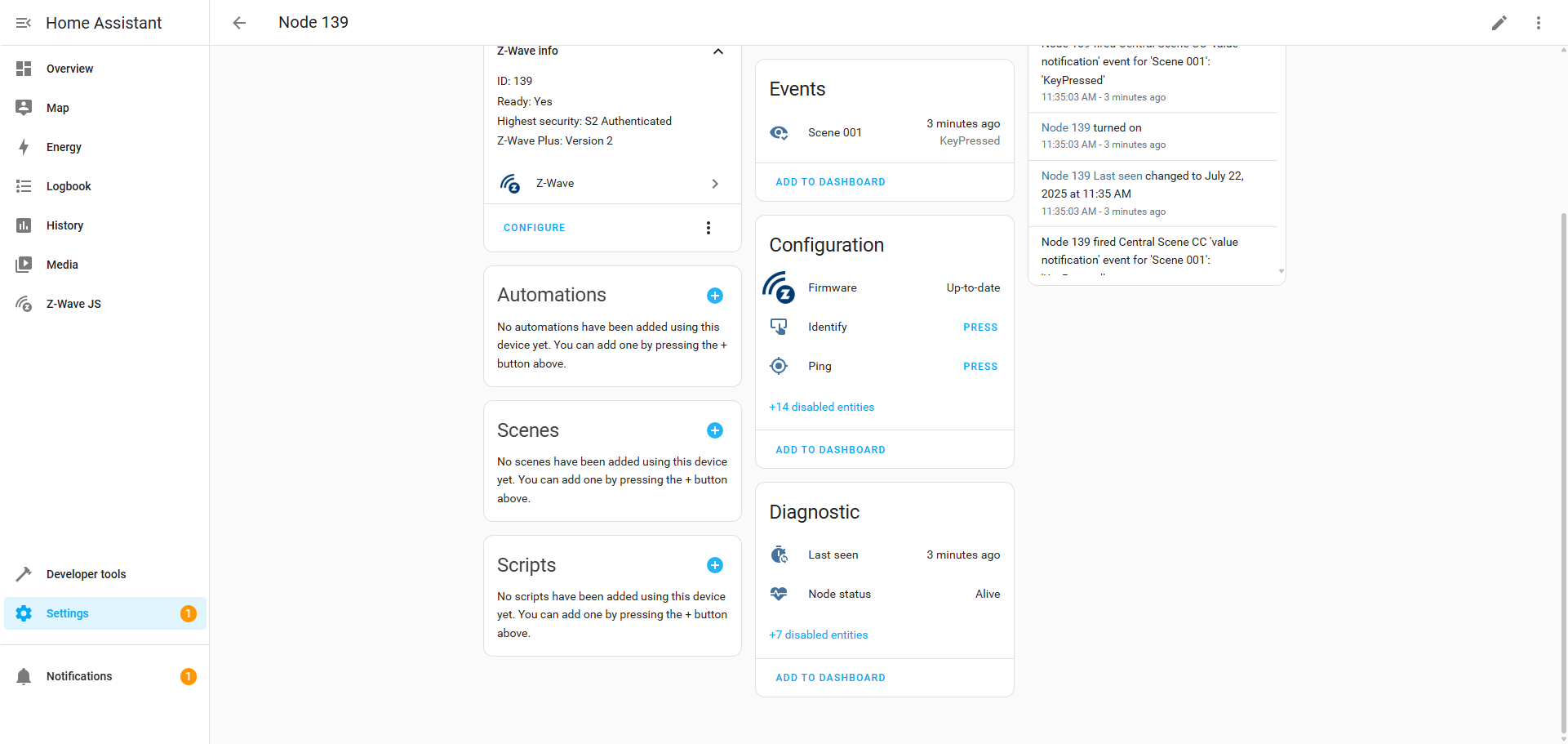Open Media in the sidebar
This screenshot has width=1568, height=744.
coord(105,265)
